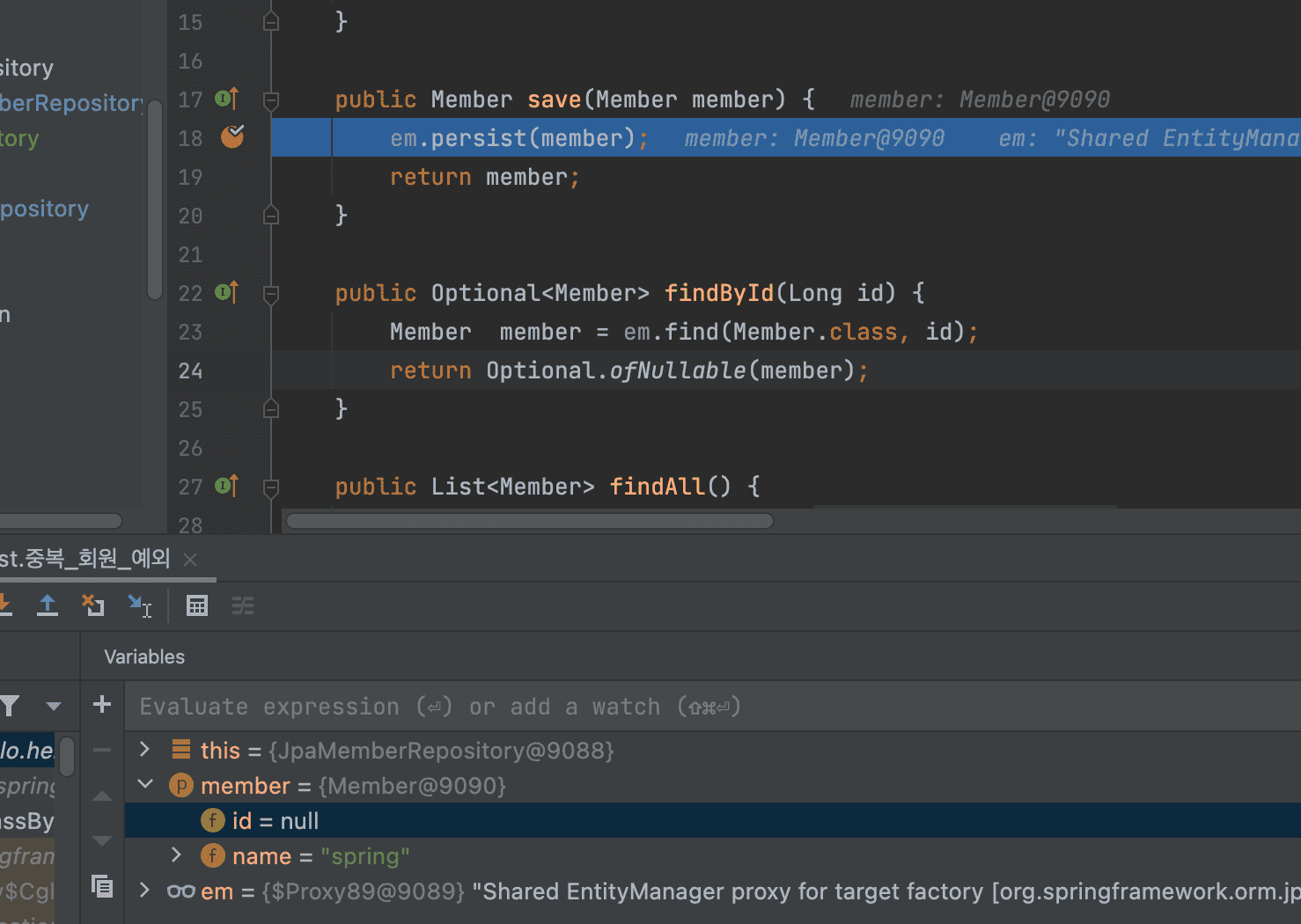Toggle the frames filter funnel icon
Viewport: 1301px width, 924px height.
(11, 706)
